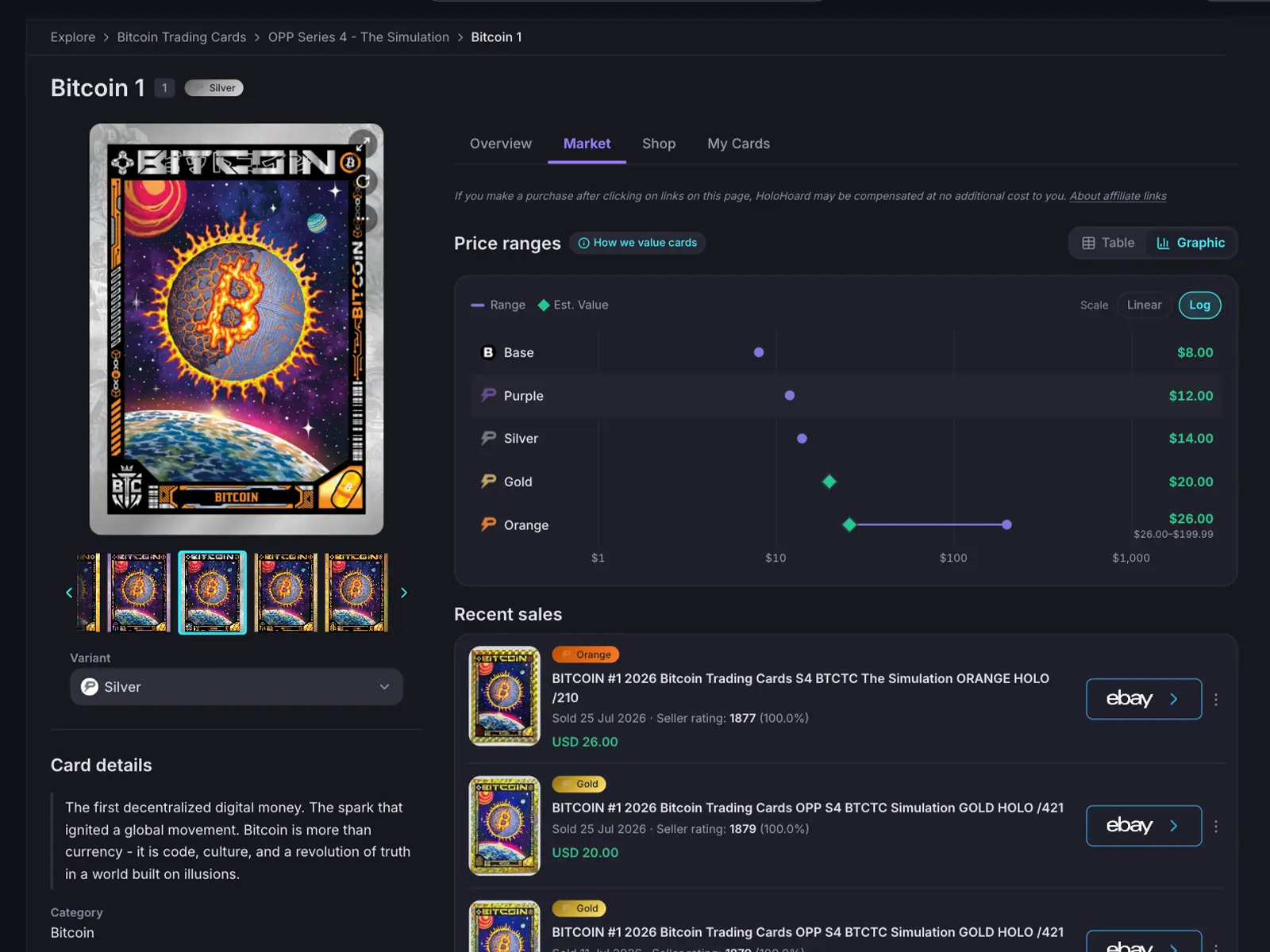Open the About affiliate links link

pos(1118,196)
